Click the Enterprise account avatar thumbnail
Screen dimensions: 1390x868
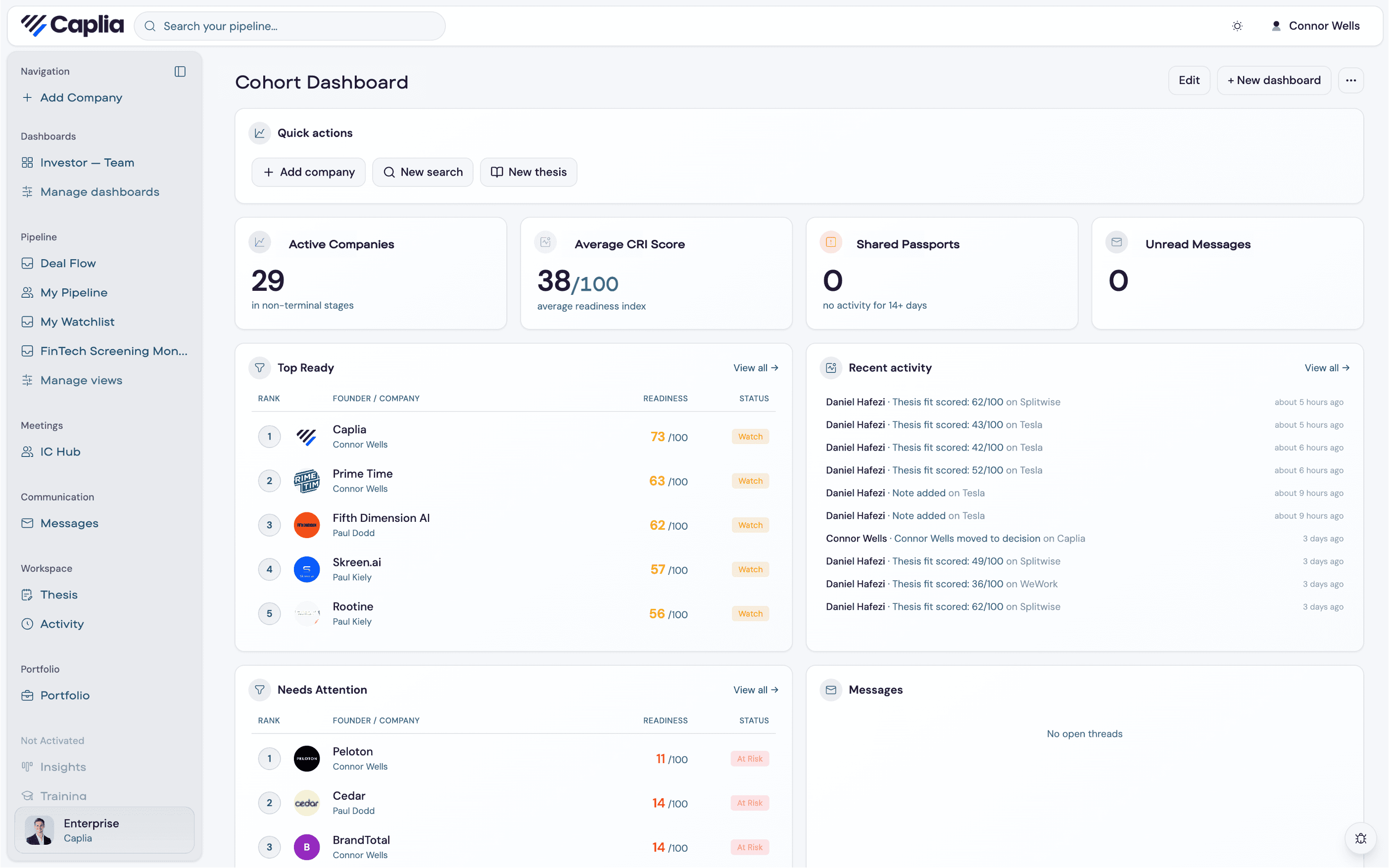point(39,830)
